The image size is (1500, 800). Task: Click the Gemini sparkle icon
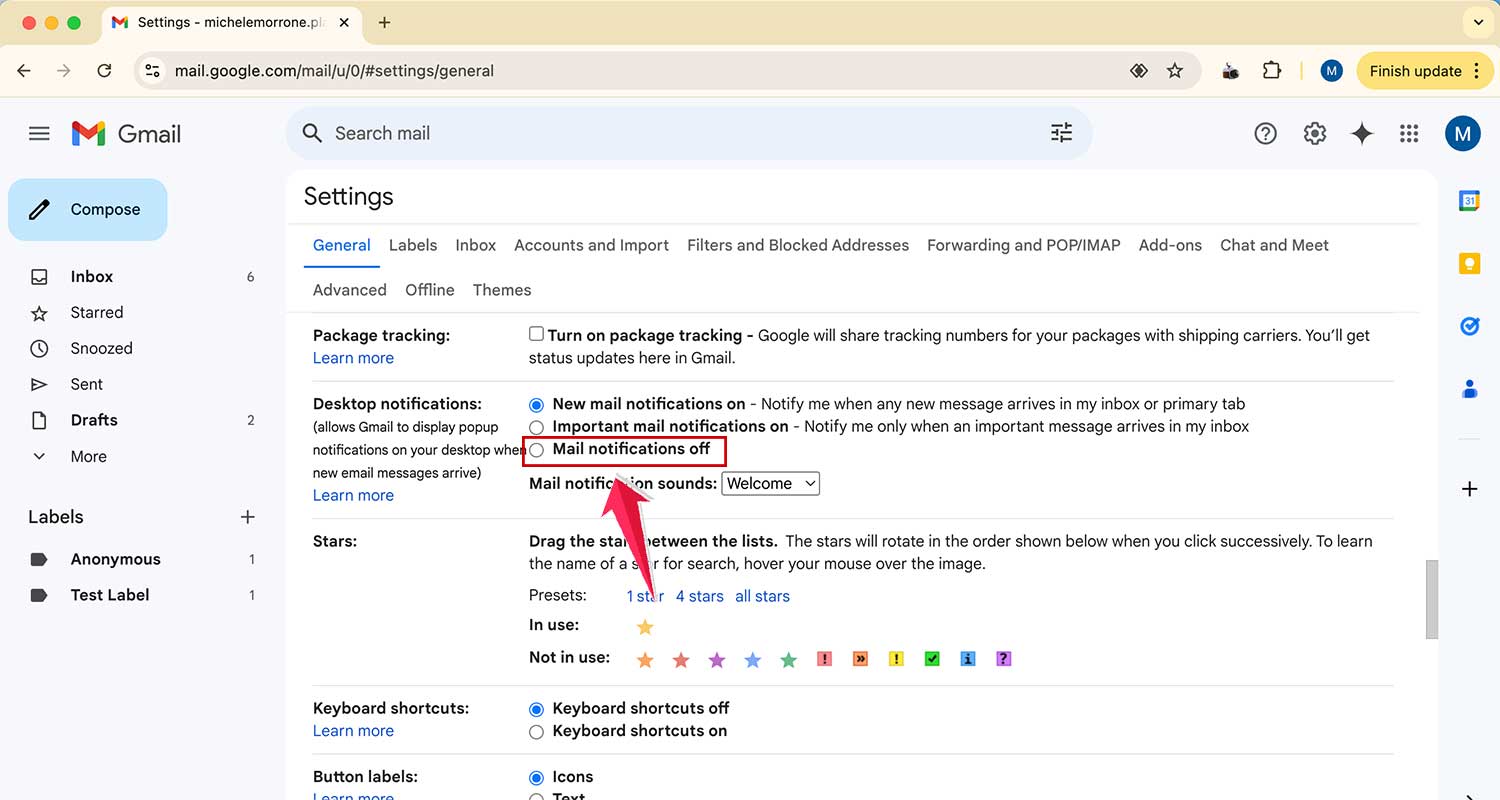point(1362,133)
